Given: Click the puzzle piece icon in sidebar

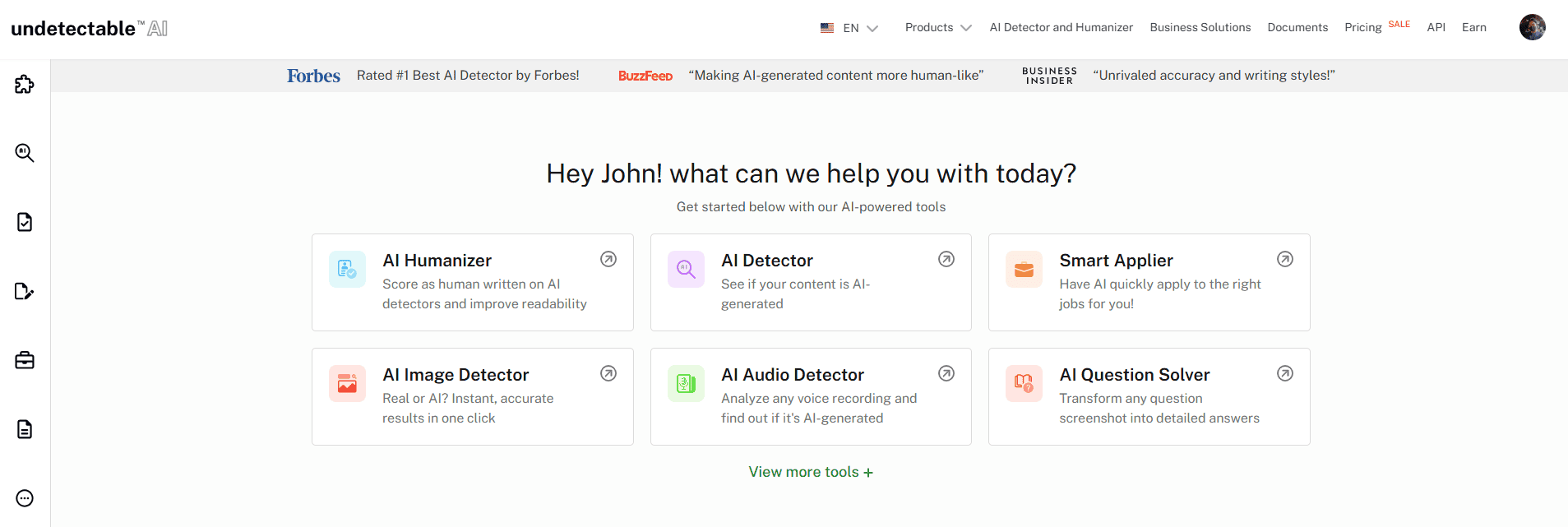Looking at the screenshot, I should click(25, 84).
